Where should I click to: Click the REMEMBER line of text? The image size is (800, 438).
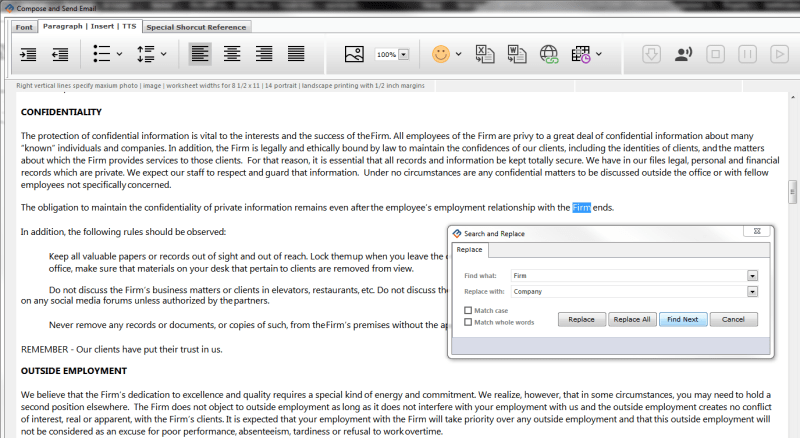click(x=121, y=350)
